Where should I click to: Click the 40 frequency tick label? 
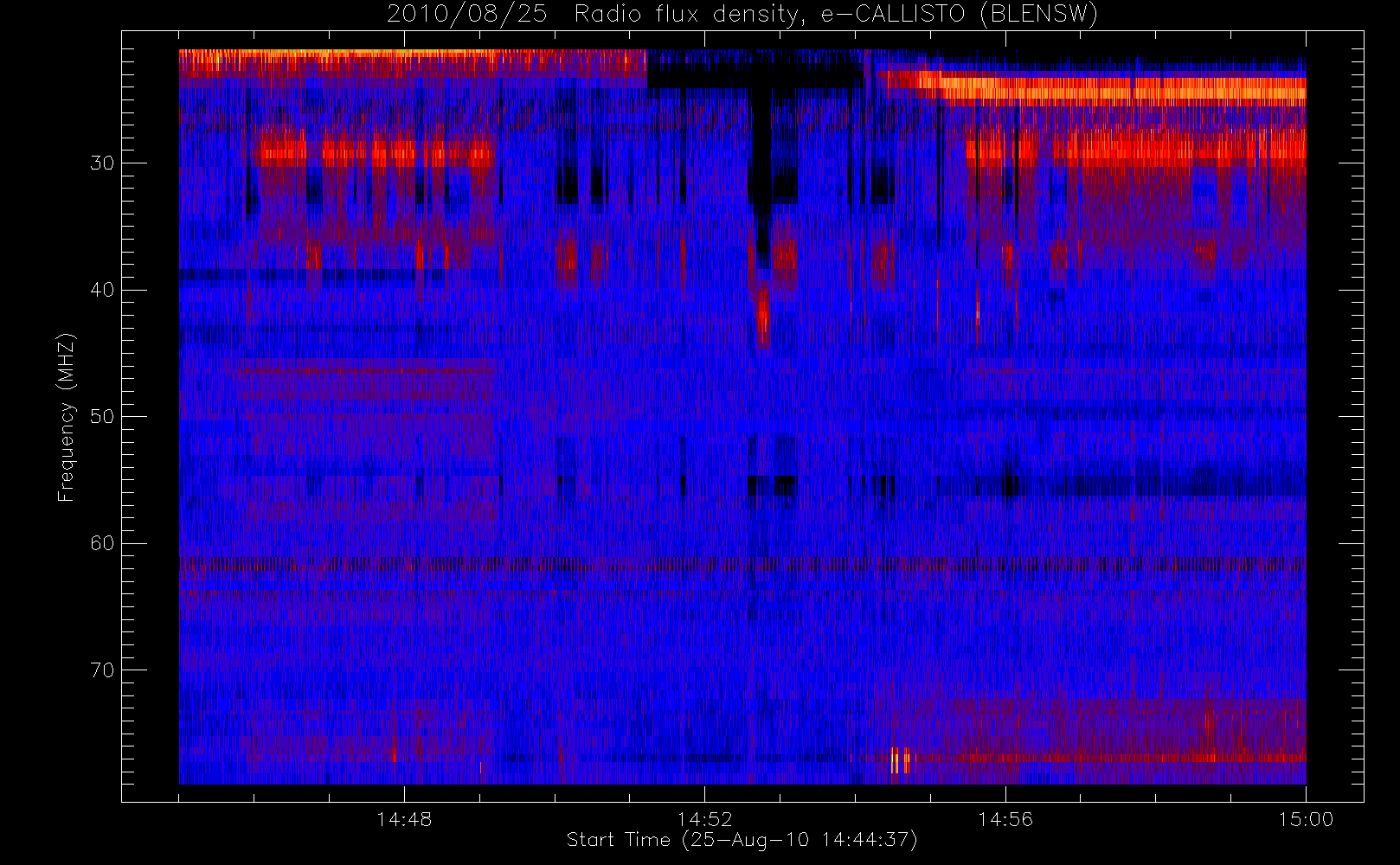pos(102,290)
